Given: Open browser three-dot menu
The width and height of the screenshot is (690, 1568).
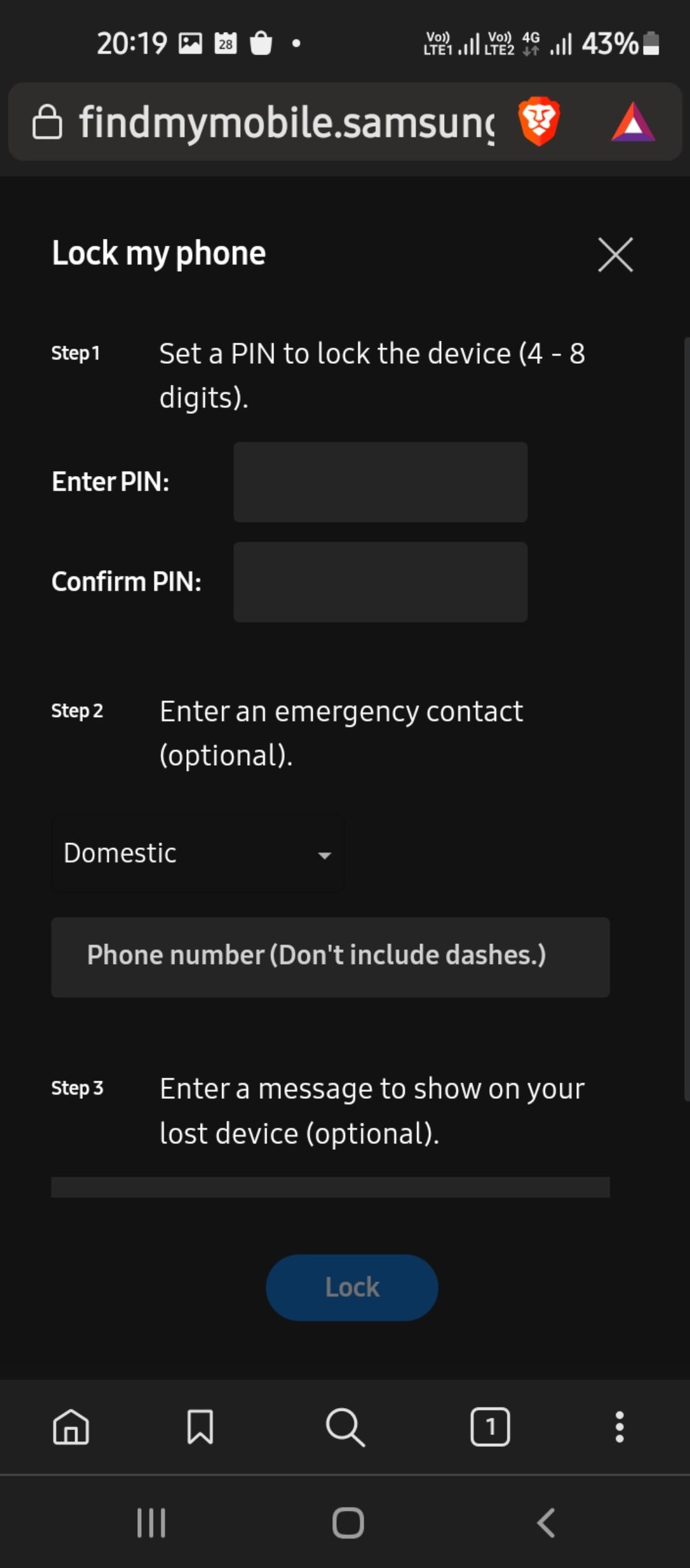Looking at the screenshot, I should [x=619, y=1427].
